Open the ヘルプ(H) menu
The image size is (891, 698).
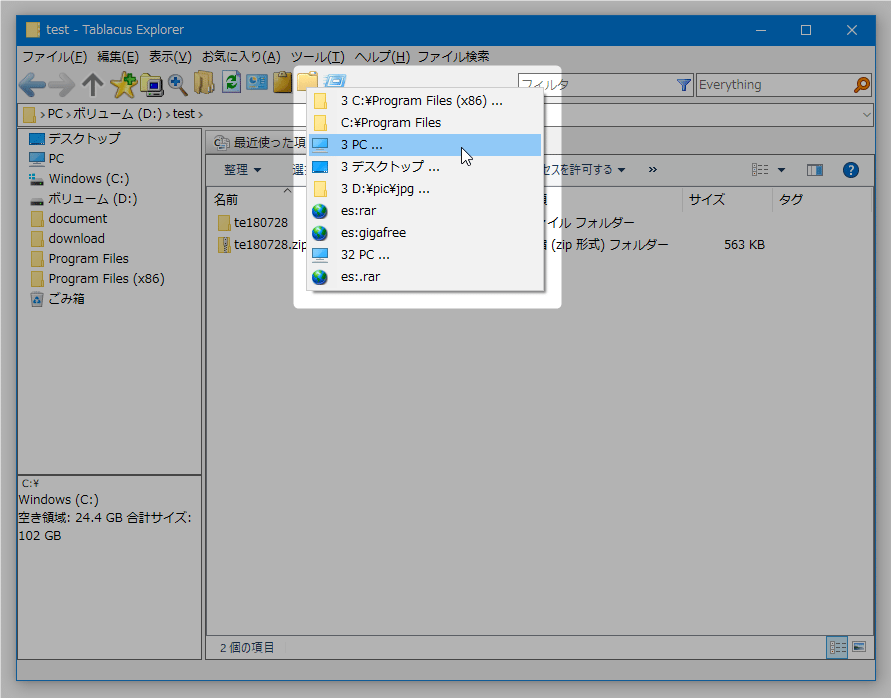(x=382, y=57)
